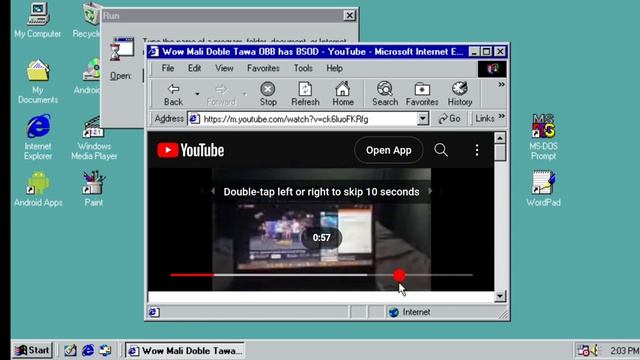Open the YouTube three-dot menu
Screen dimensions: 640x360
pos(477,150)
